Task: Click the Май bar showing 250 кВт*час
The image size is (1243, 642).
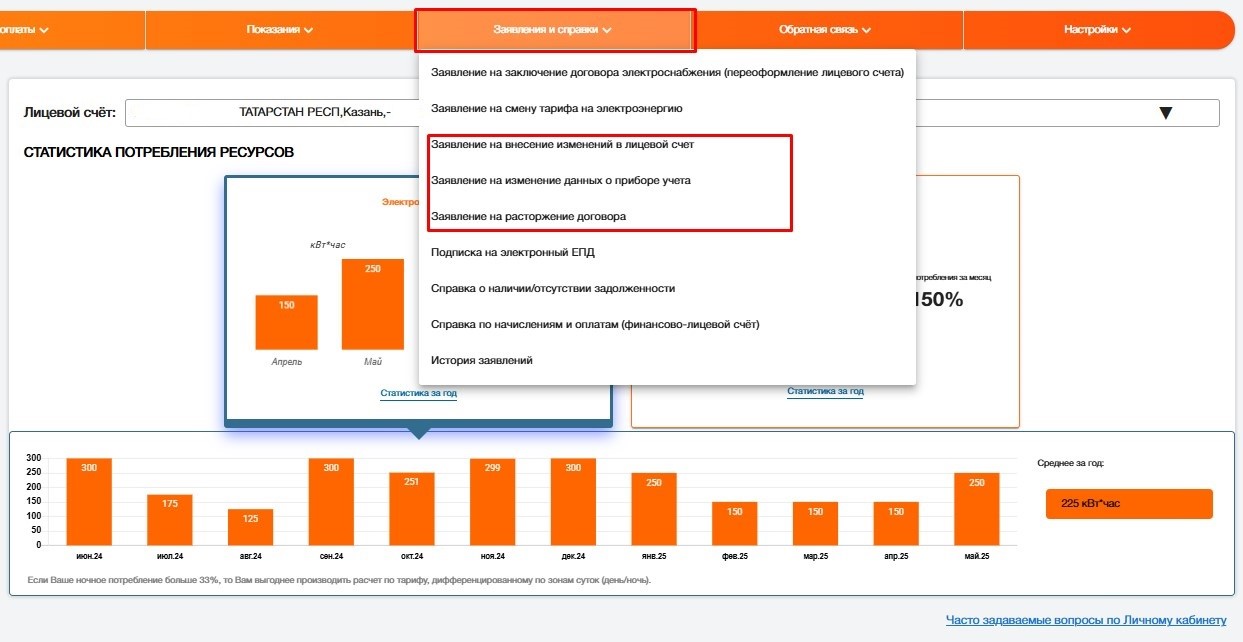Action: [373, 304]
